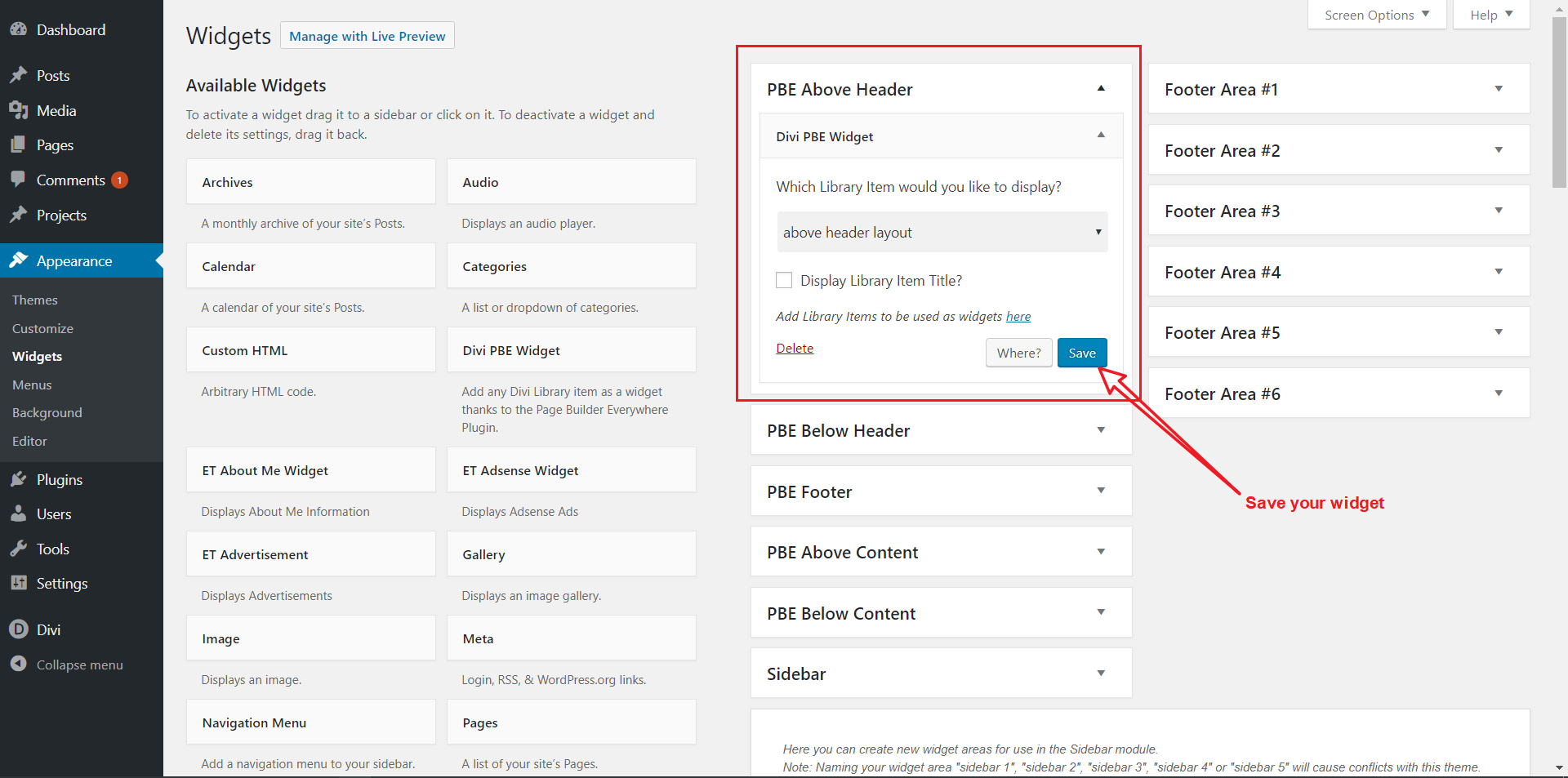Open Themes submenu item

click(35, 300)
